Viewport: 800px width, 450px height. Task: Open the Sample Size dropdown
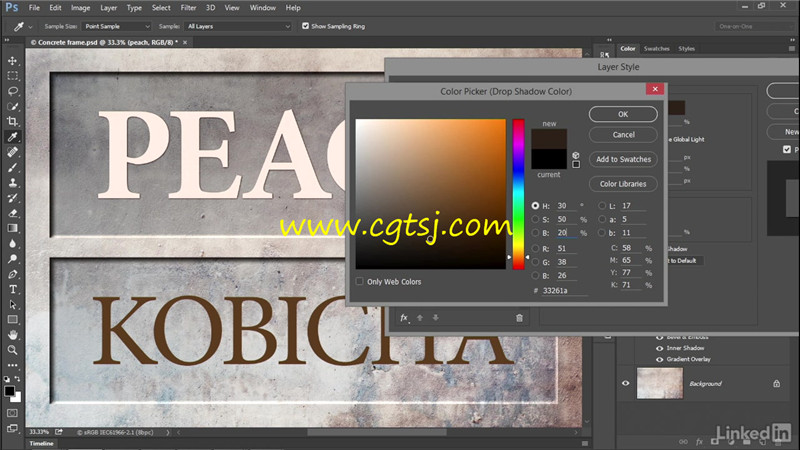coord(117,26)
